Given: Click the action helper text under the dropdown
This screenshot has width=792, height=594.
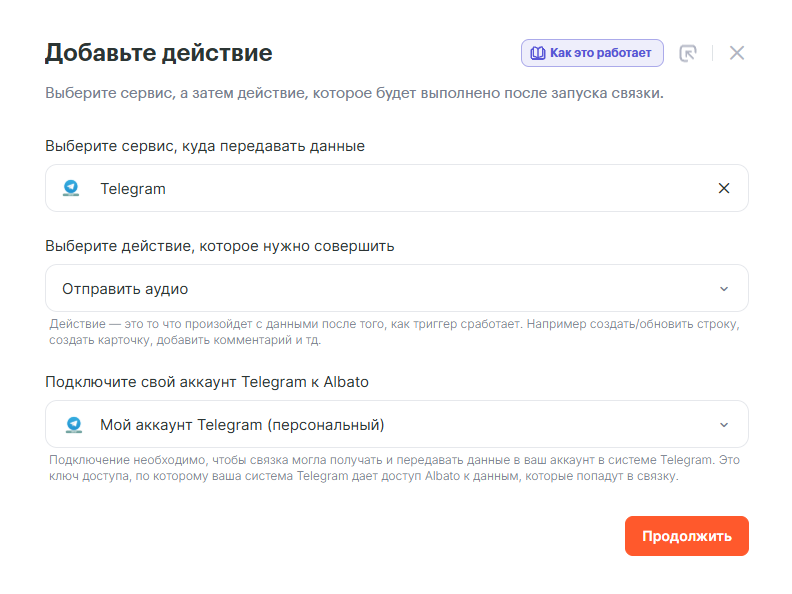Looking at the screenshot, I should 395,333.
